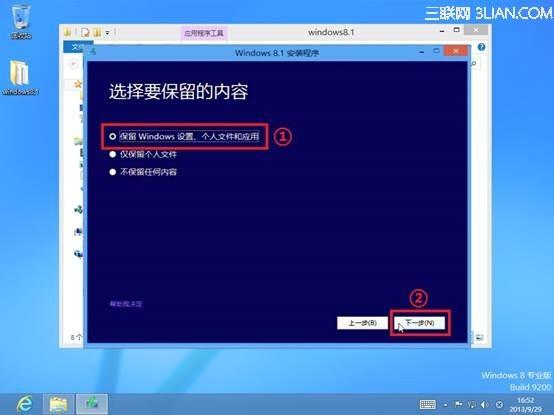Open Action Center flag icon in tray

[459, 404]
